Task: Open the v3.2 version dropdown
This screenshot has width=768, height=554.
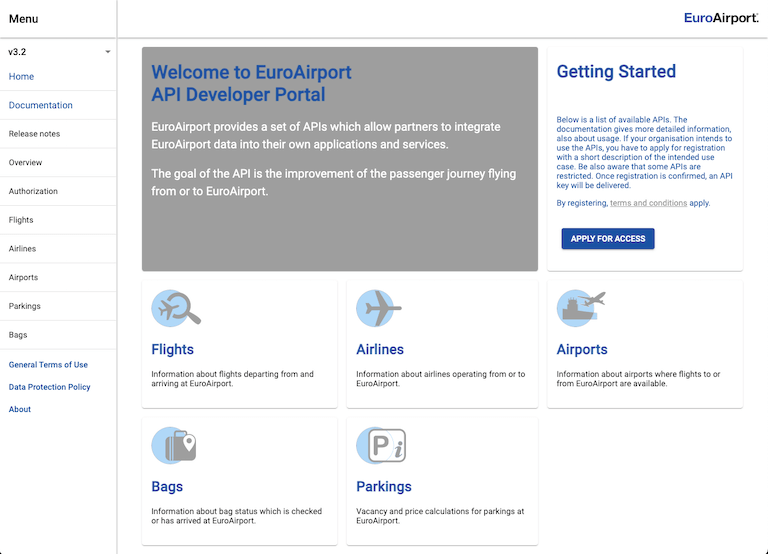Action: [58, 51]
